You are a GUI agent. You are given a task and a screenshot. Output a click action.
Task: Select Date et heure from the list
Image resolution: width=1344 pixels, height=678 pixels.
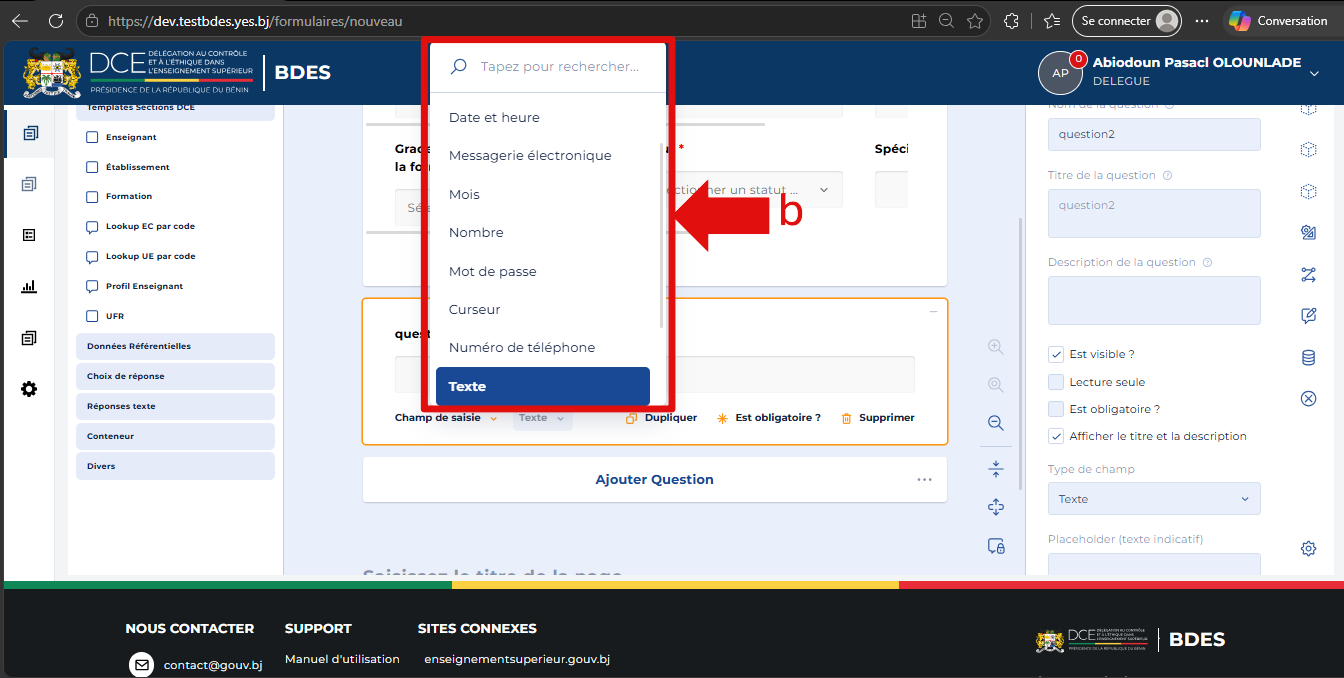click(543, 117)
